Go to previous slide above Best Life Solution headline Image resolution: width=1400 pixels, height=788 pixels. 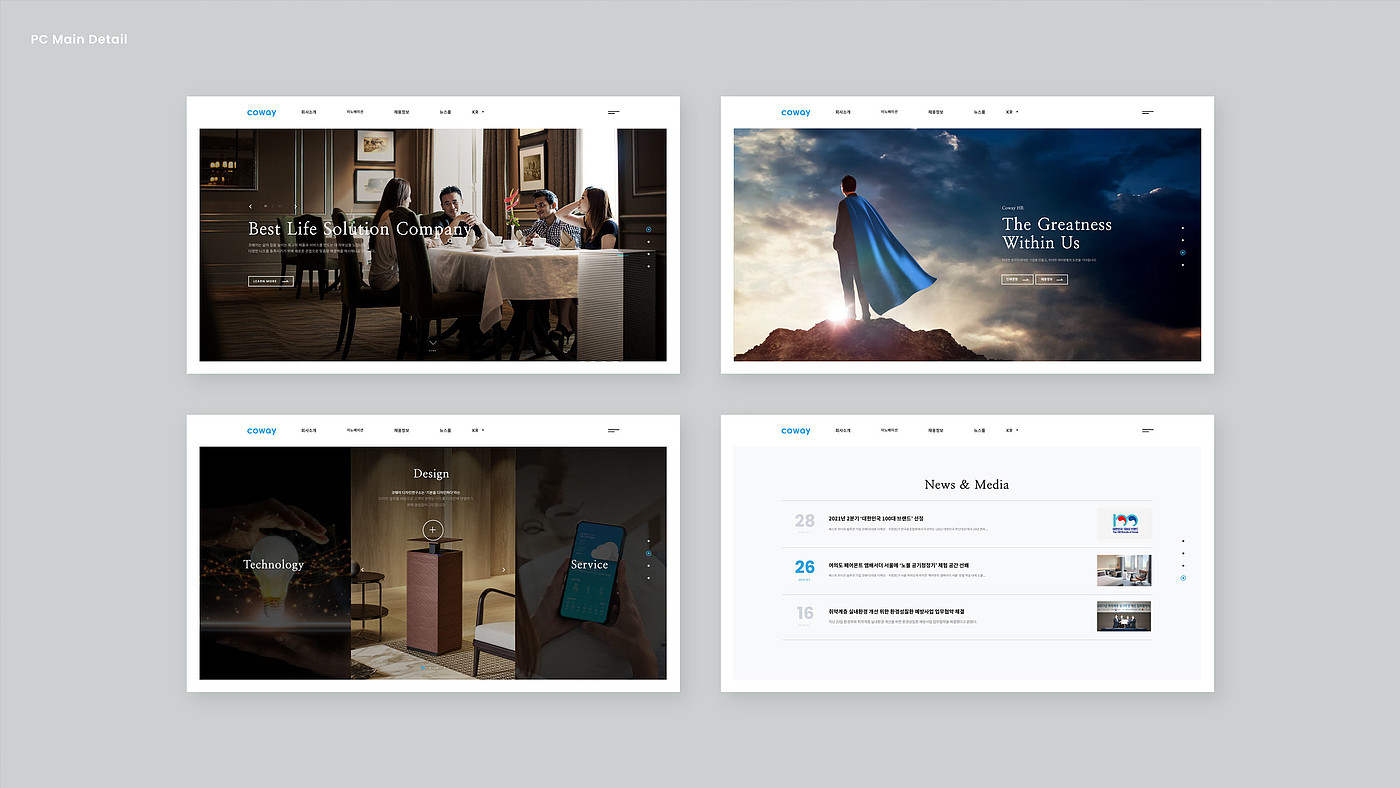click(x=251, y=207)
